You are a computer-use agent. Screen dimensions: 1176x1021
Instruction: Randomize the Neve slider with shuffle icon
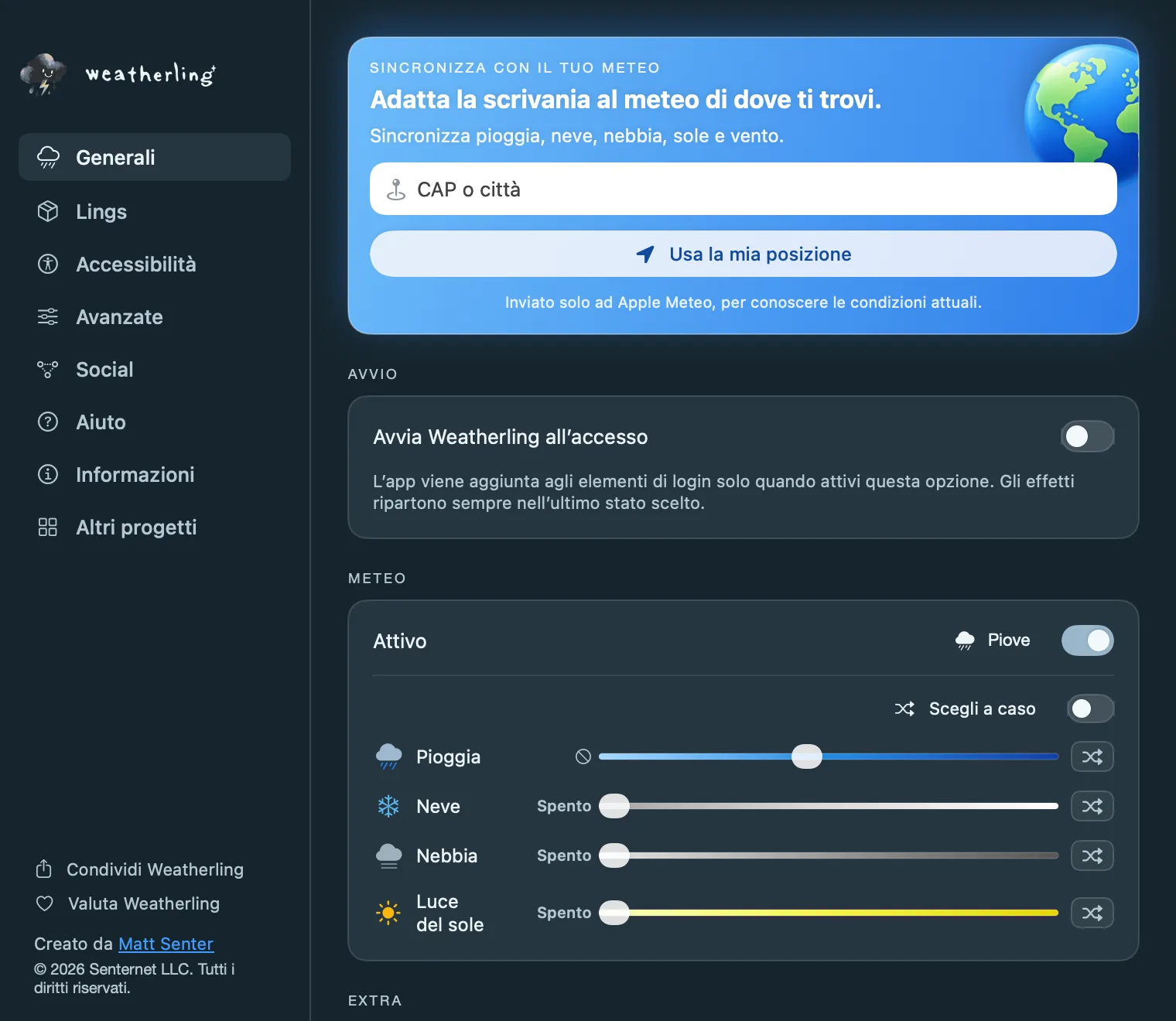coord(1092,806)
